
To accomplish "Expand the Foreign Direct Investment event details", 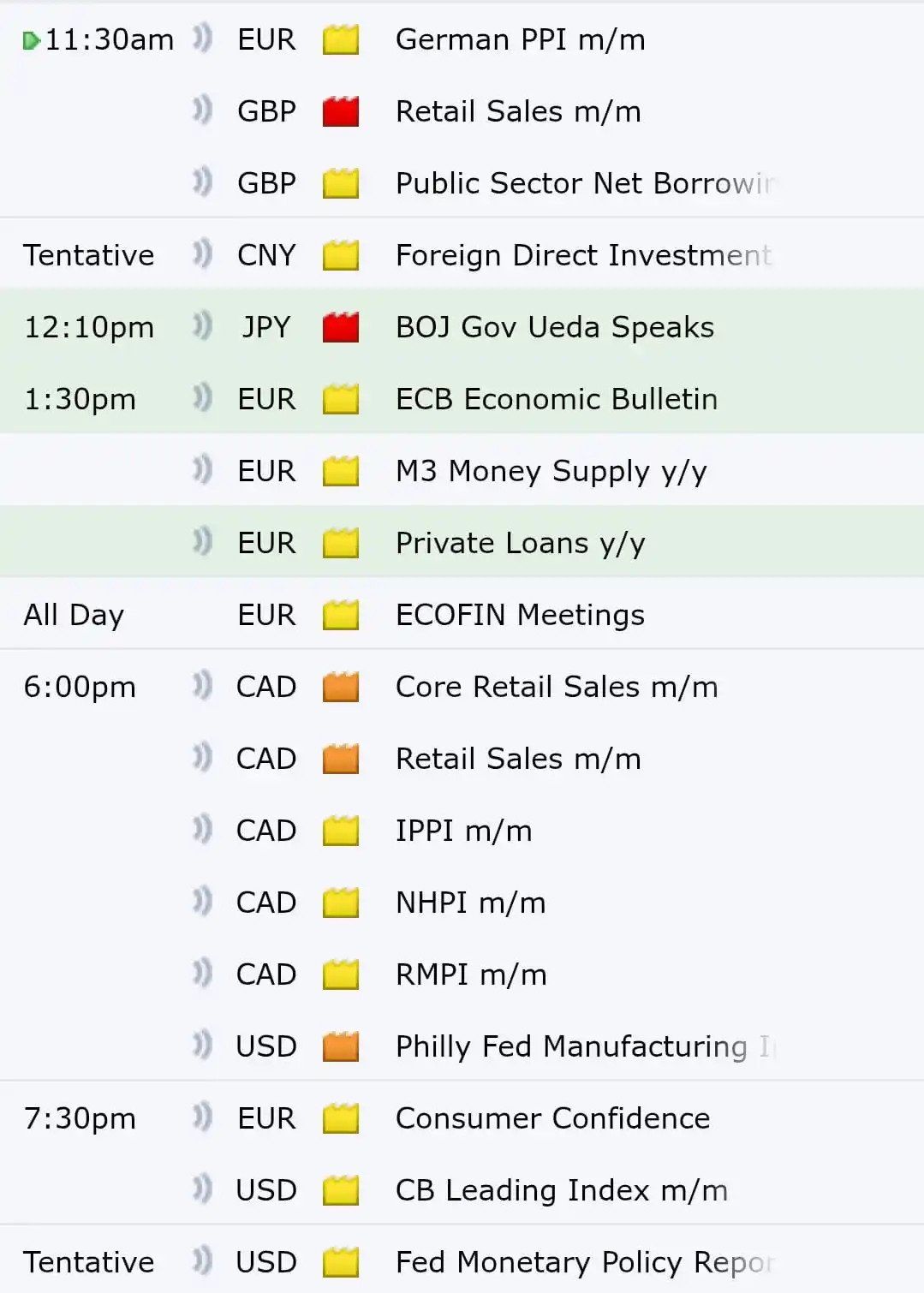I will (x=582, y=254).
